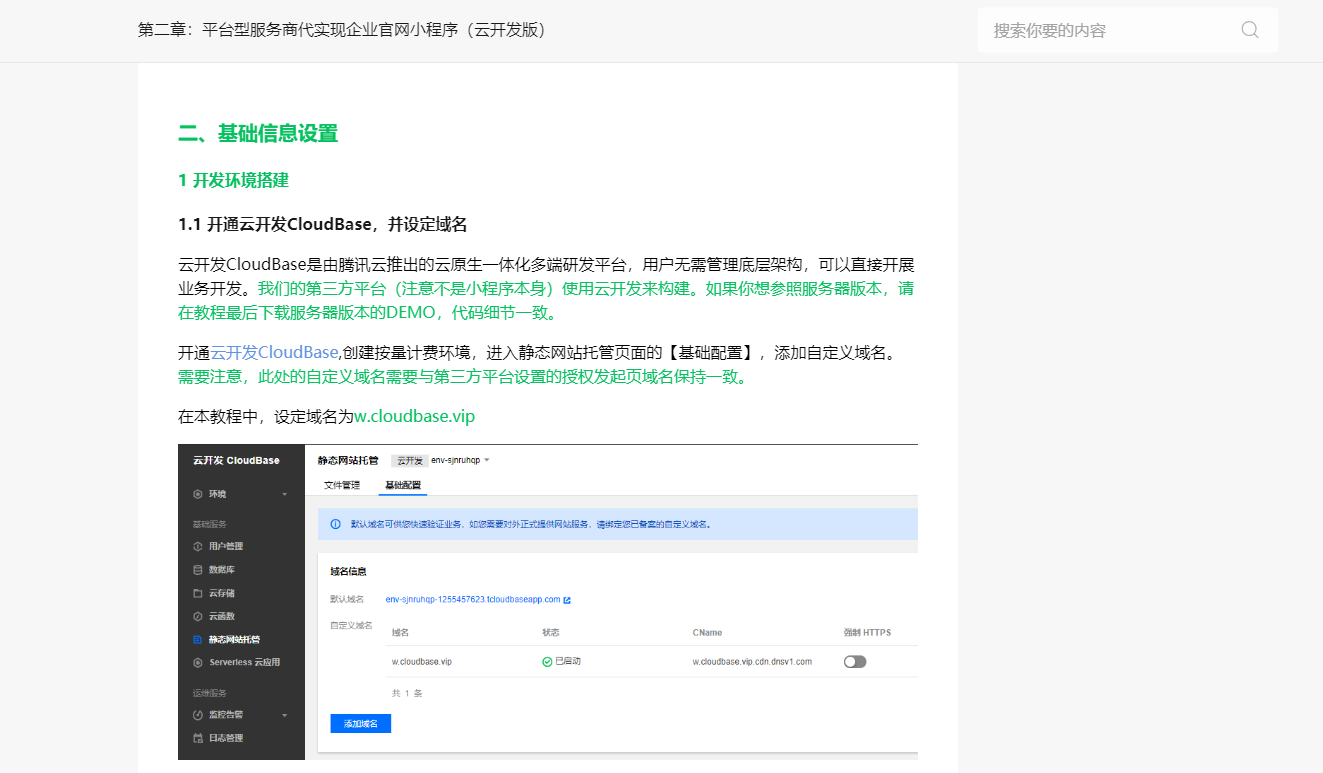Expand the 环境 arrow in the sidebar

(x=284, y=494)
